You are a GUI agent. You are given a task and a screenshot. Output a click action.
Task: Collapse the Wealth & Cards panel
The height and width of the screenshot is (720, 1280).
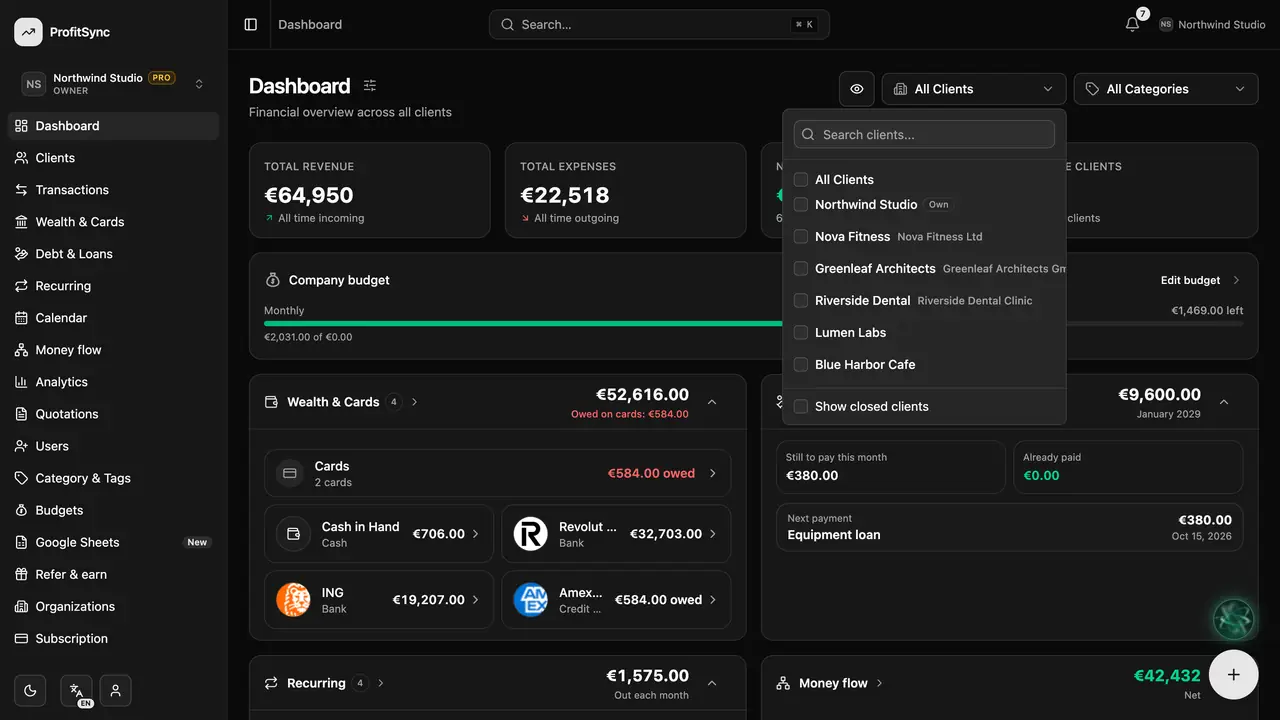[712, 402]
